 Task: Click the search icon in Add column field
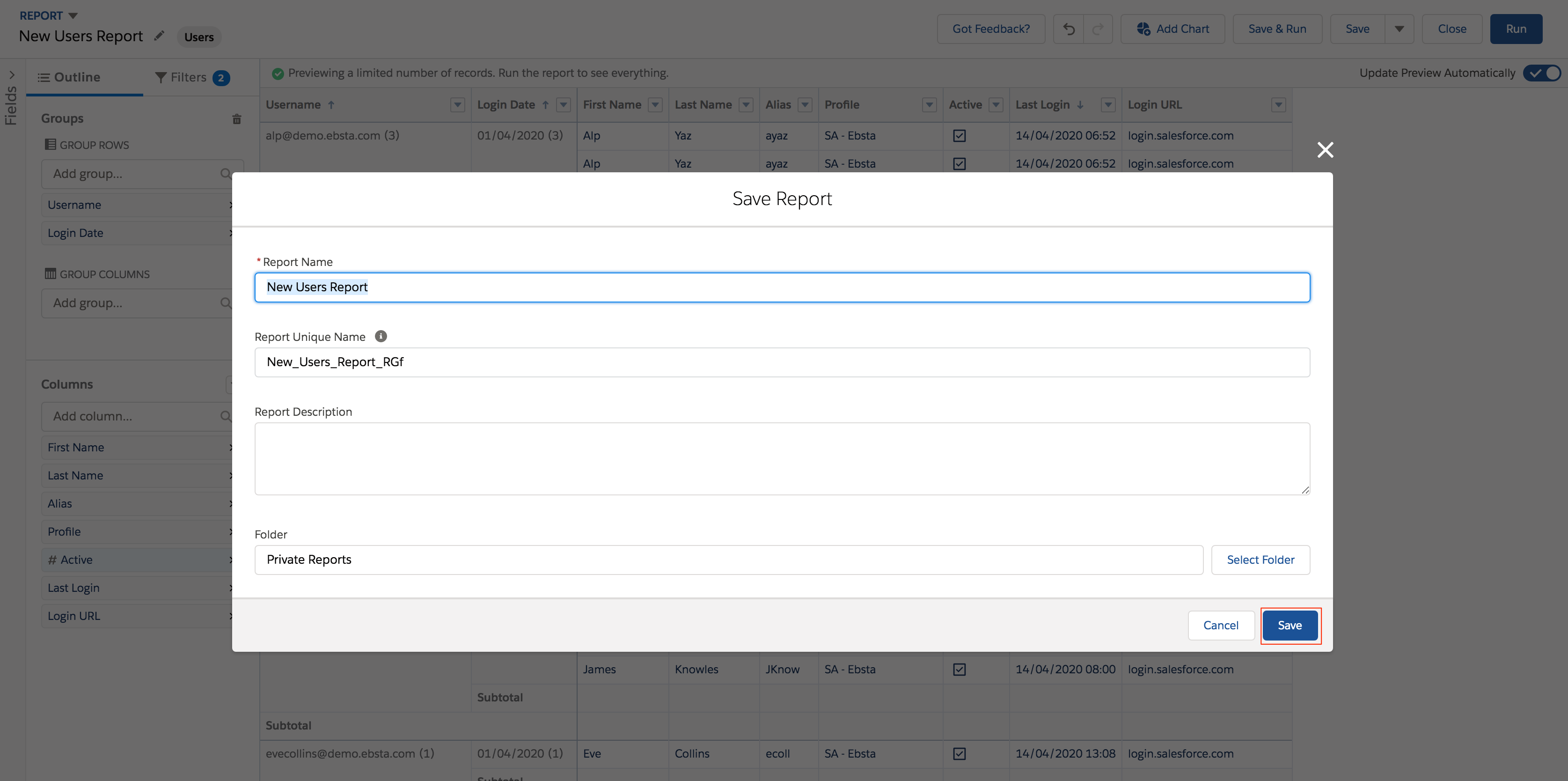(x=225, y=416)
